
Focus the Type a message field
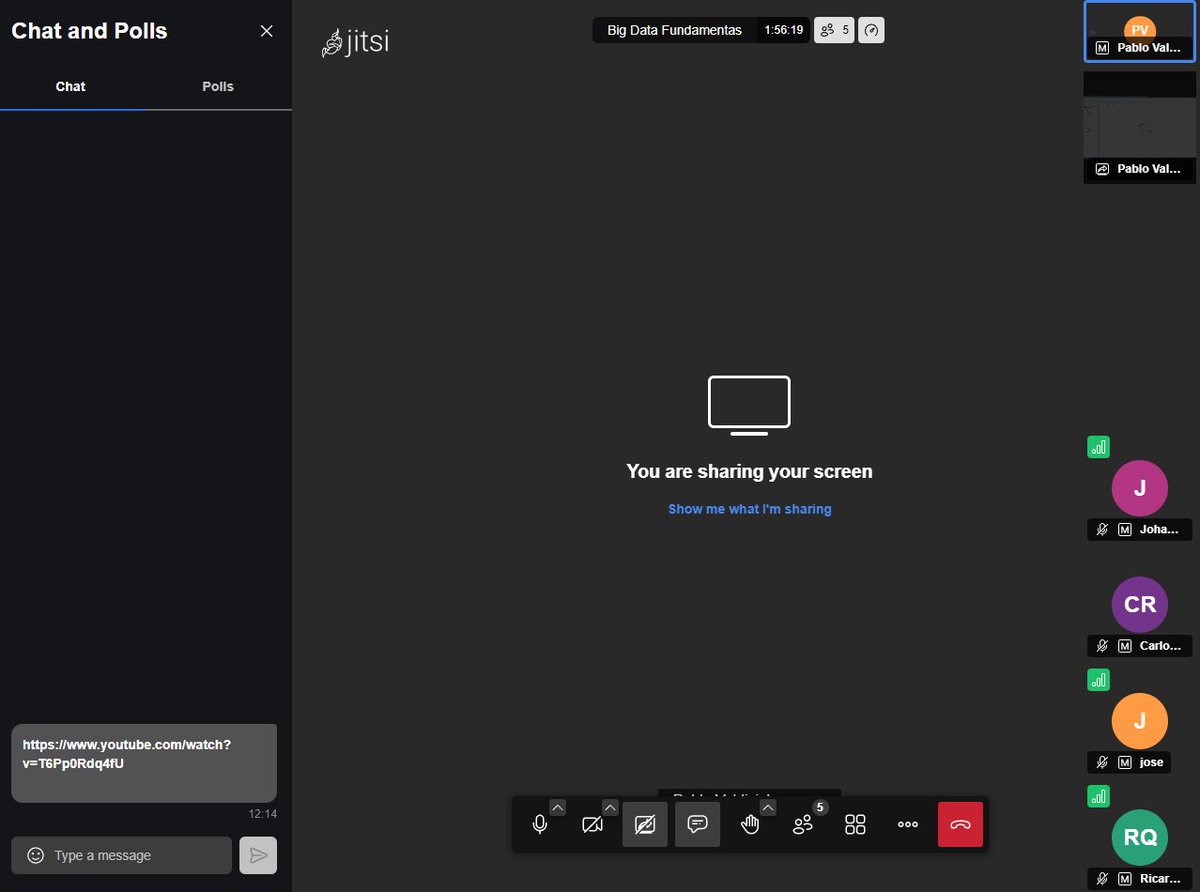coord(122,855)
